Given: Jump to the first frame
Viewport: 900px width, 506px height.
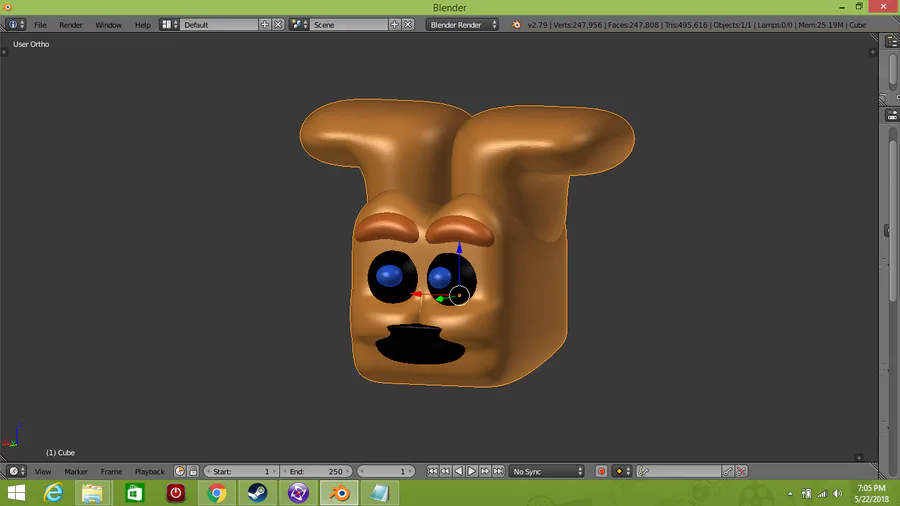Looking at the screenshot, I should (432, 471).
